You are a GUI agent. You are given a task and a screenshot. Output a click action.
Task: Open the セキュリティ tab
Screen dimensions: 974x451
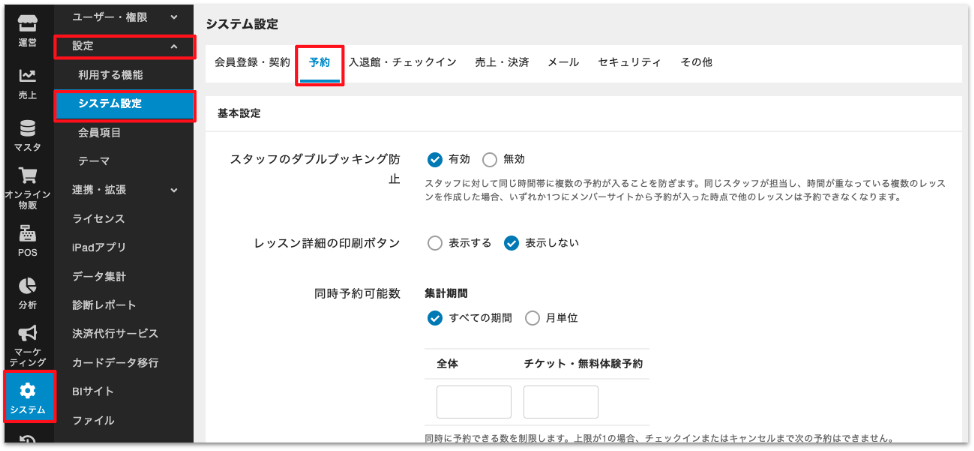[629, 62]
